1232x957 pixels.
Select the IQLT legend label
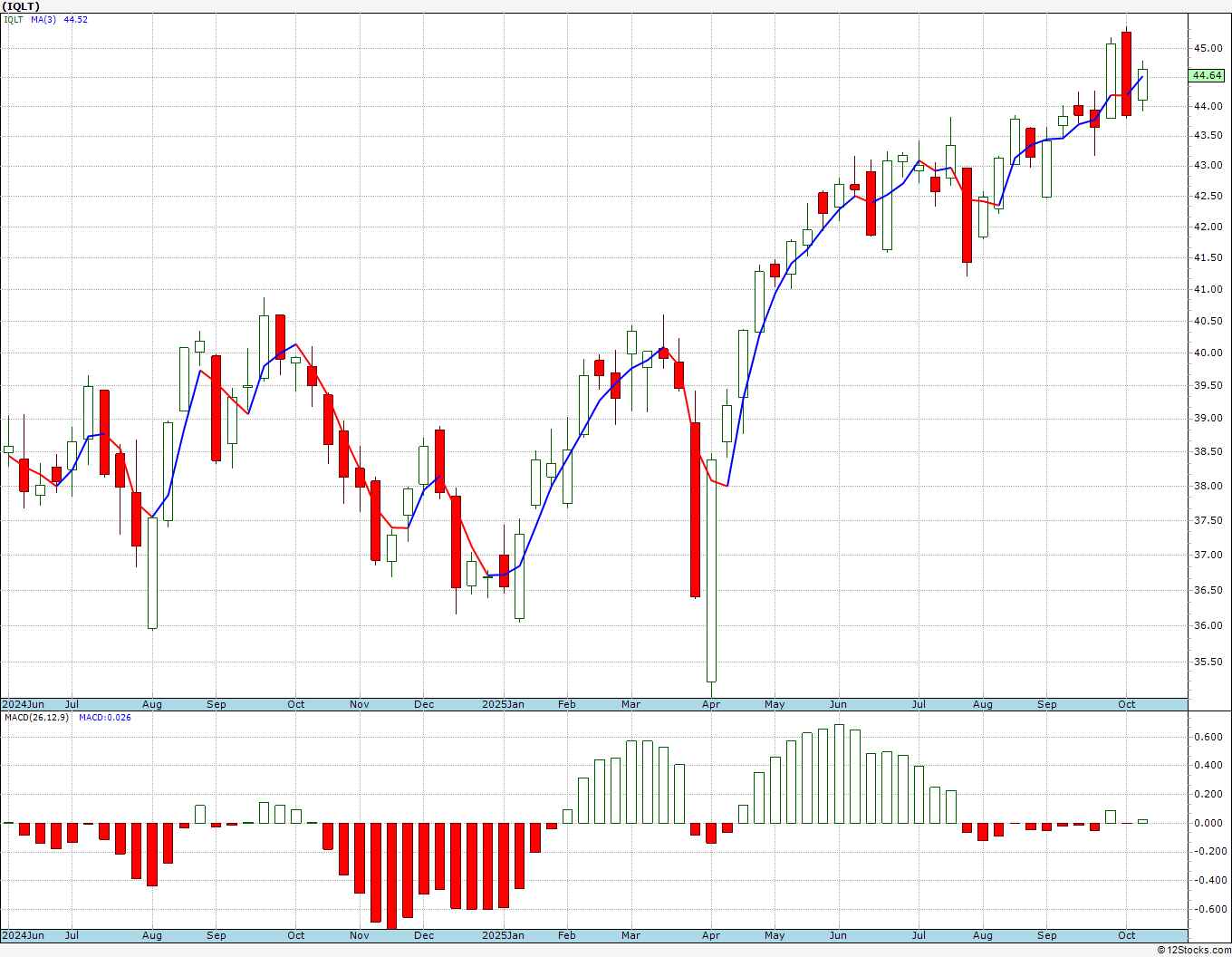coord(13,19)
